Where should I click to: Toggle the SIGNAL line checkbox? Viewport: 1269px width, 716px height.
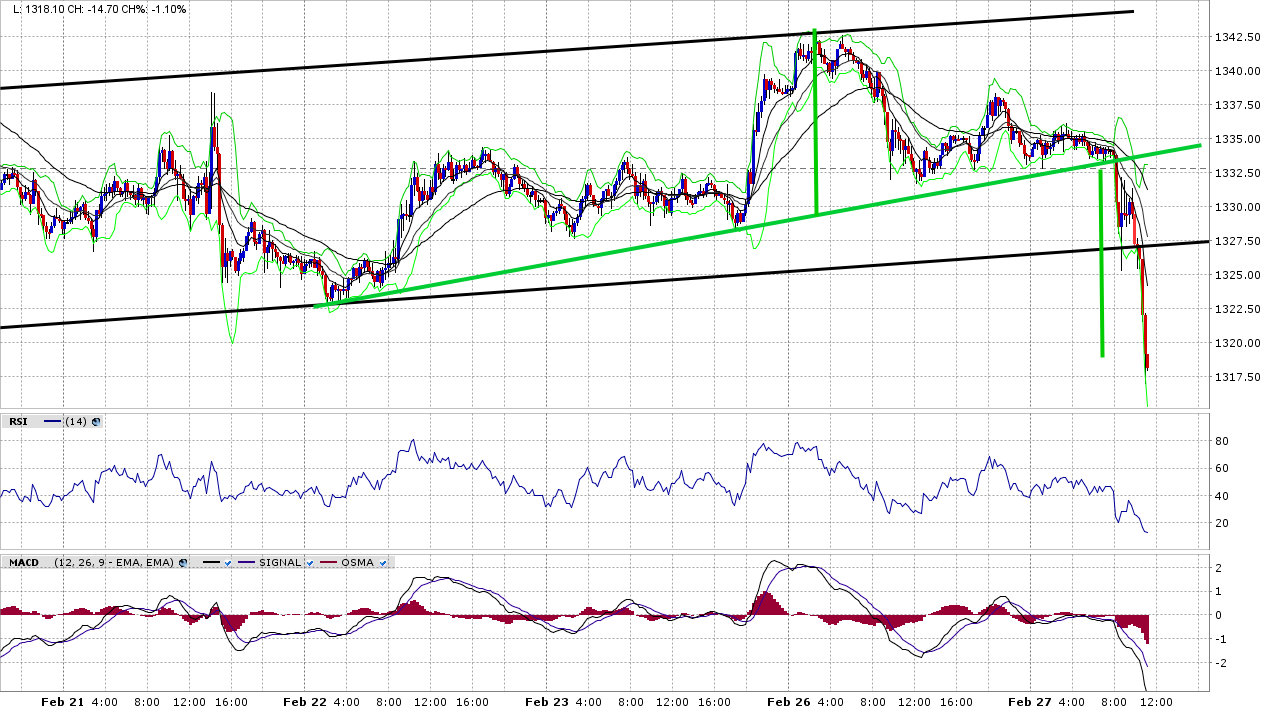(310, 563)
